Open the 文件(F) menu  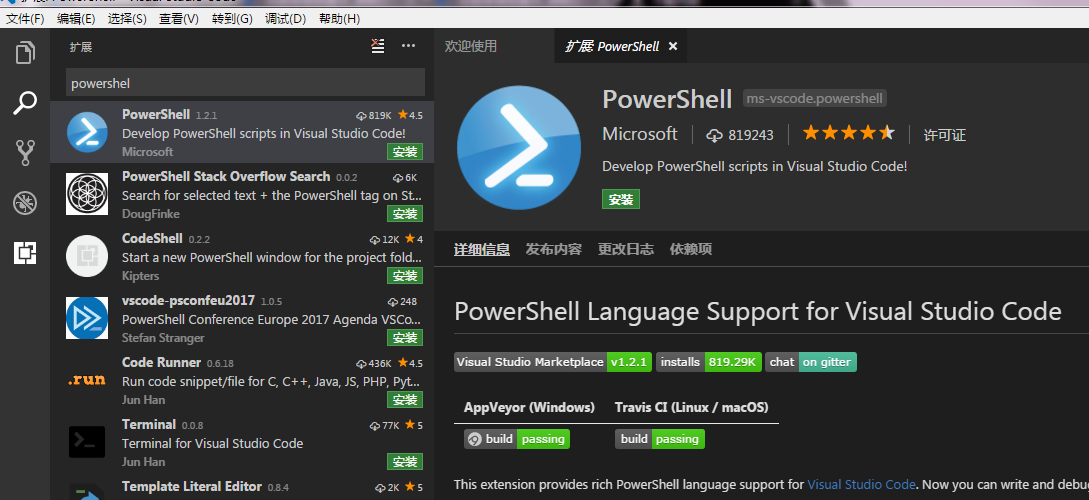(x=26, y=19)
